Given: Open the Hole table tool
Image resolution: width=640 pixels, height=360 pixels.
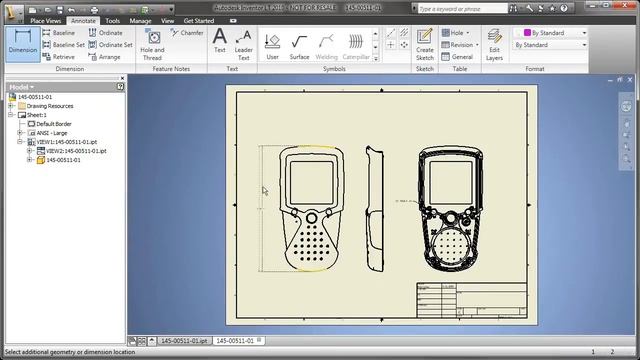Looking at the screenshot, I should tap(453, 33).
